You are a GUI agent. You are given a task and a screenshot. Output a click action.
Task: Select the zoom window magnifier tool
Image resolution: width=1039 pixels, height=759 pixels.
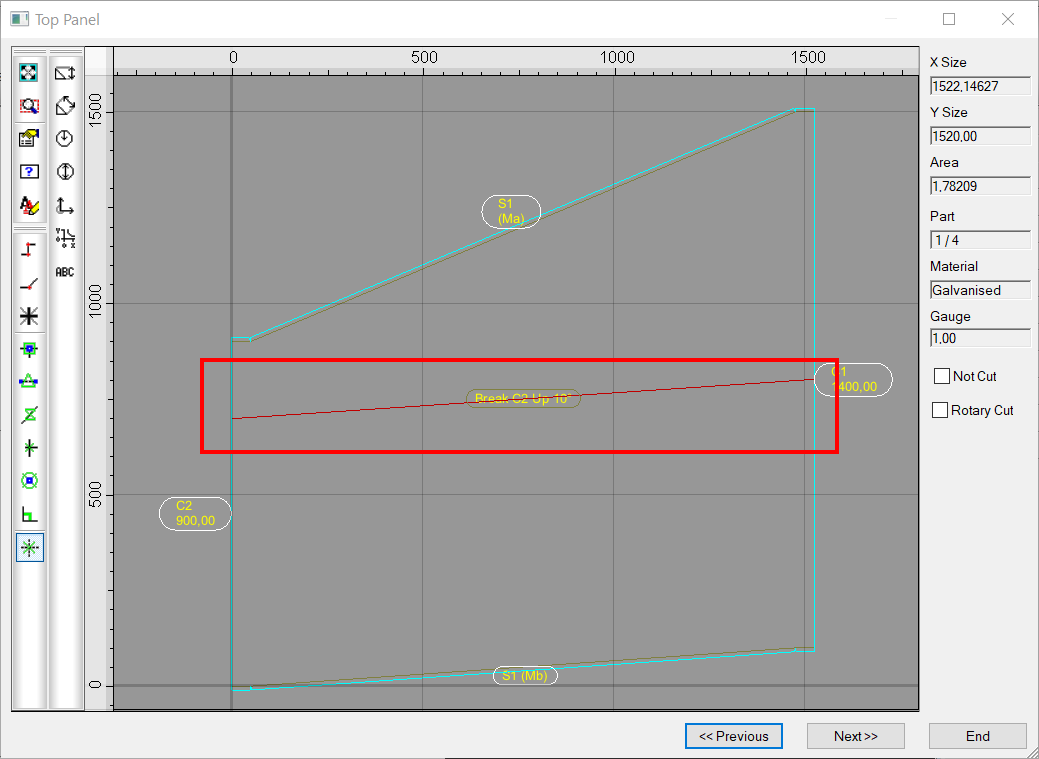coord(28,105)
